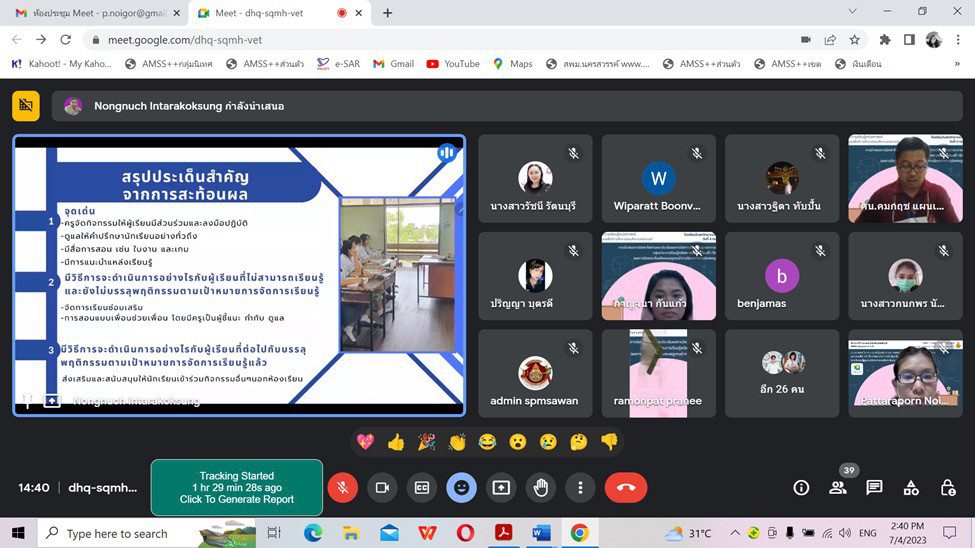The width and height of the screenshot is (975, 548).
Task: Open the Chrome extensions puzzle icon
Action: click(x=885, y=40)
